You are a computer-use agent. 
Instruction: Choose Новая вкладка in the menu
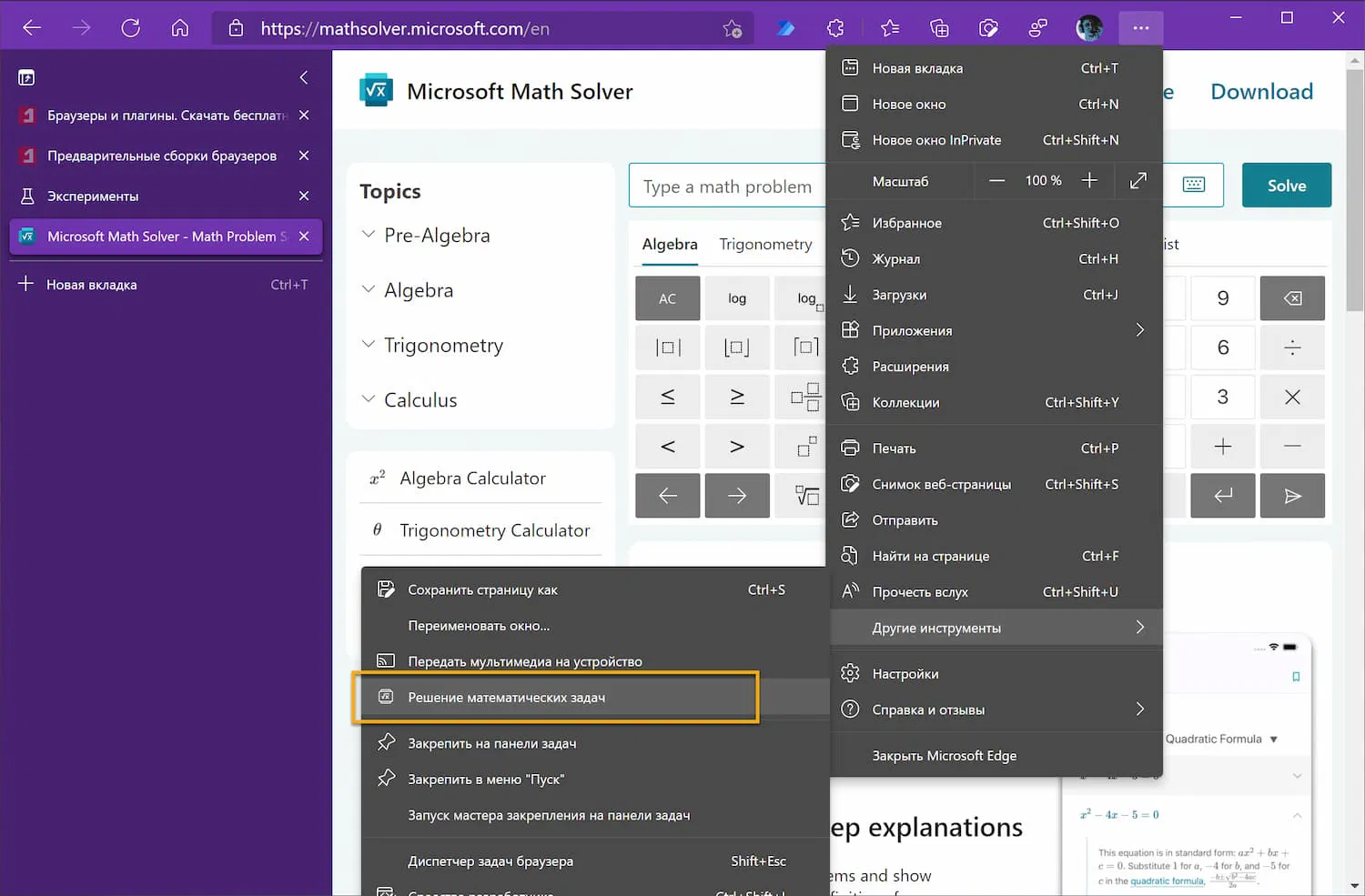click(995, 68)
